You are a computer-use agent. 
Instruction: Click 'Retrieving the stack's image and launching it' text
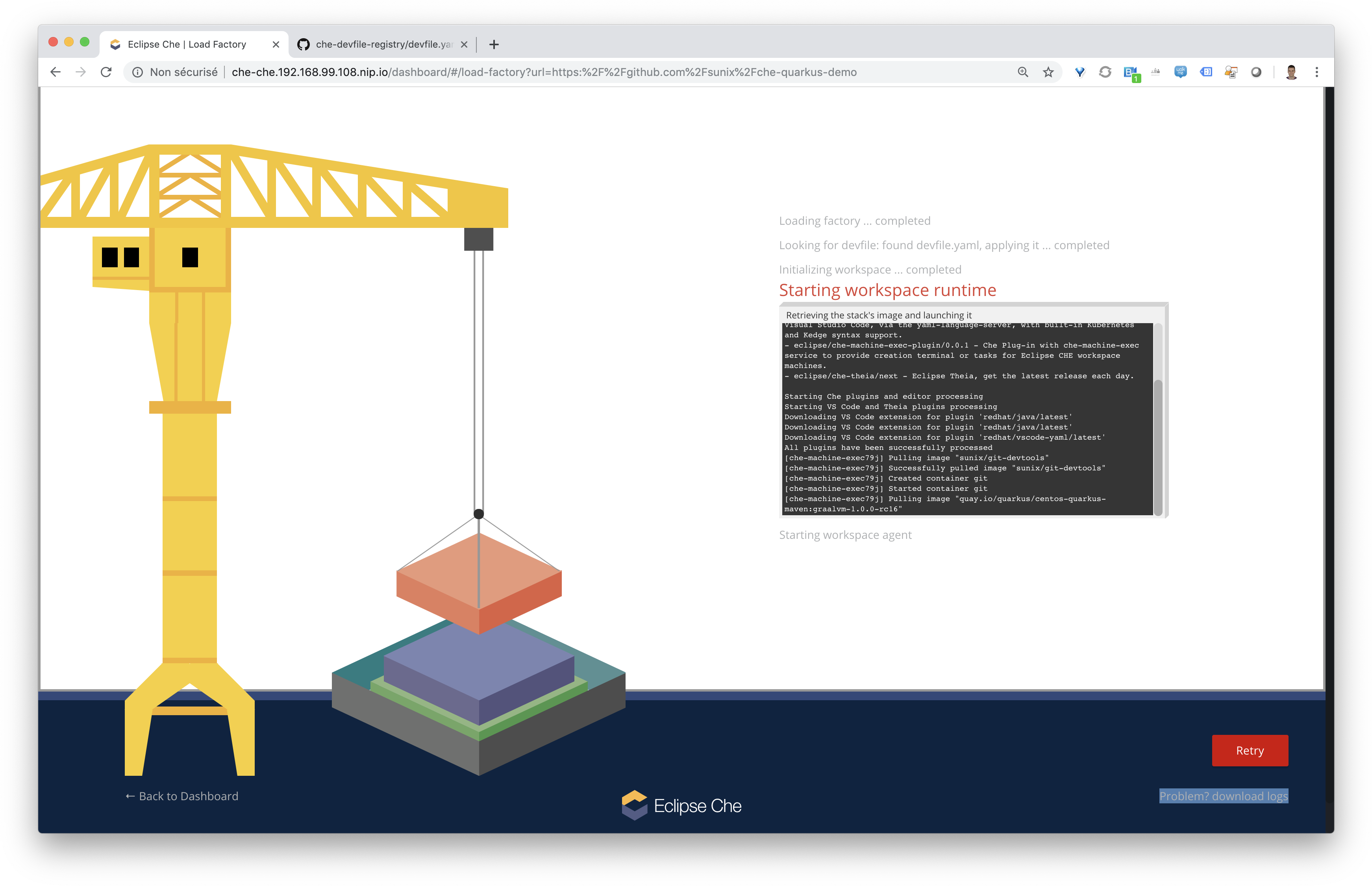[x=878, y=315]
